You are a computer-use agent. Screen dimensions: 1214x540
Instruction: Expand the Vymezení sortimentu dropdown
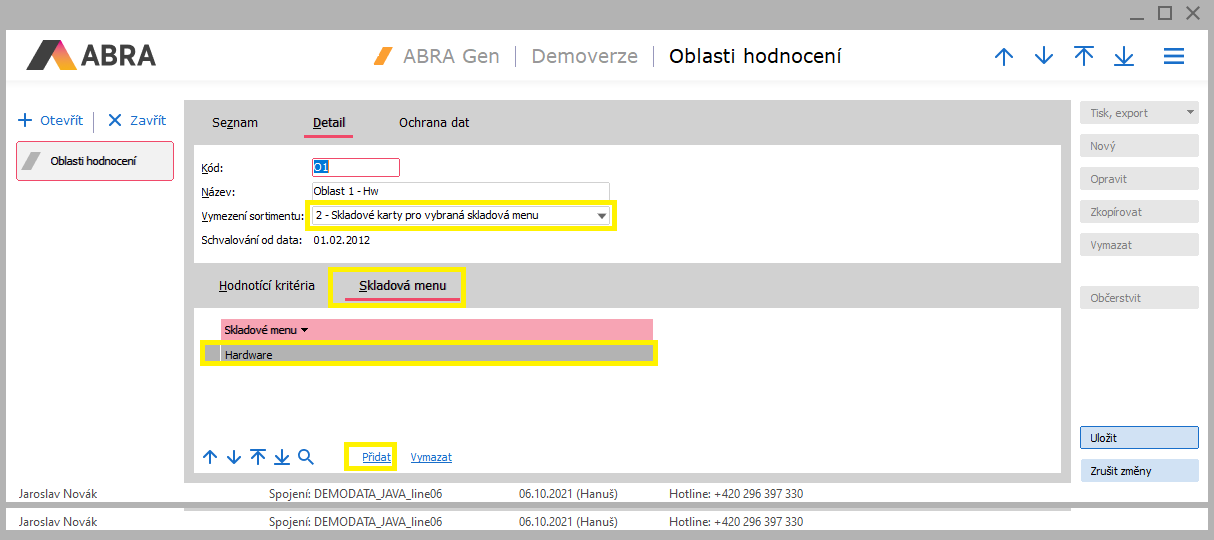[x=601, y=215]
